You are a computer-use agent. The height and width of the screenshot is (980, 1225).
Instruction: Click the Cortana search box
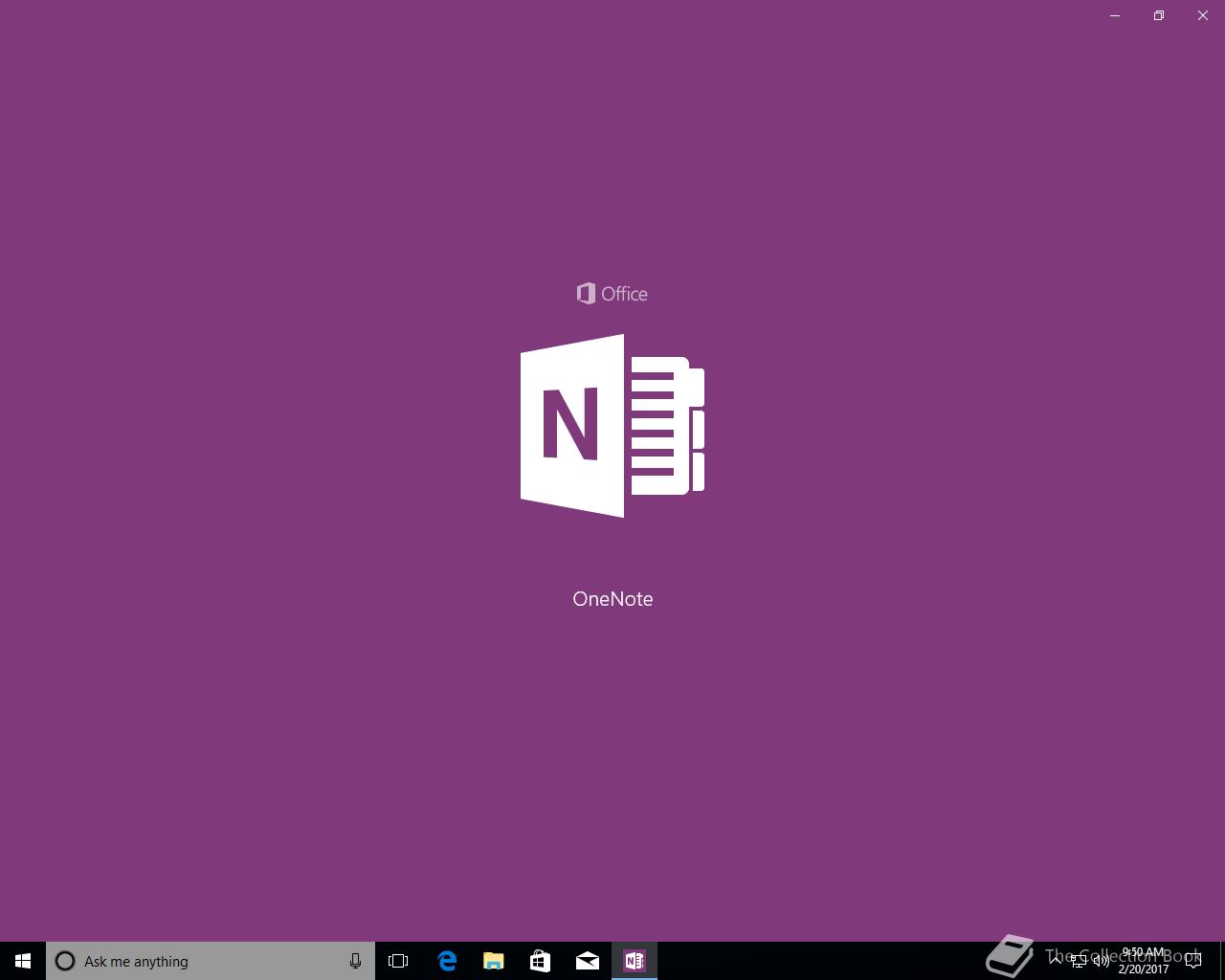(211, 961)
